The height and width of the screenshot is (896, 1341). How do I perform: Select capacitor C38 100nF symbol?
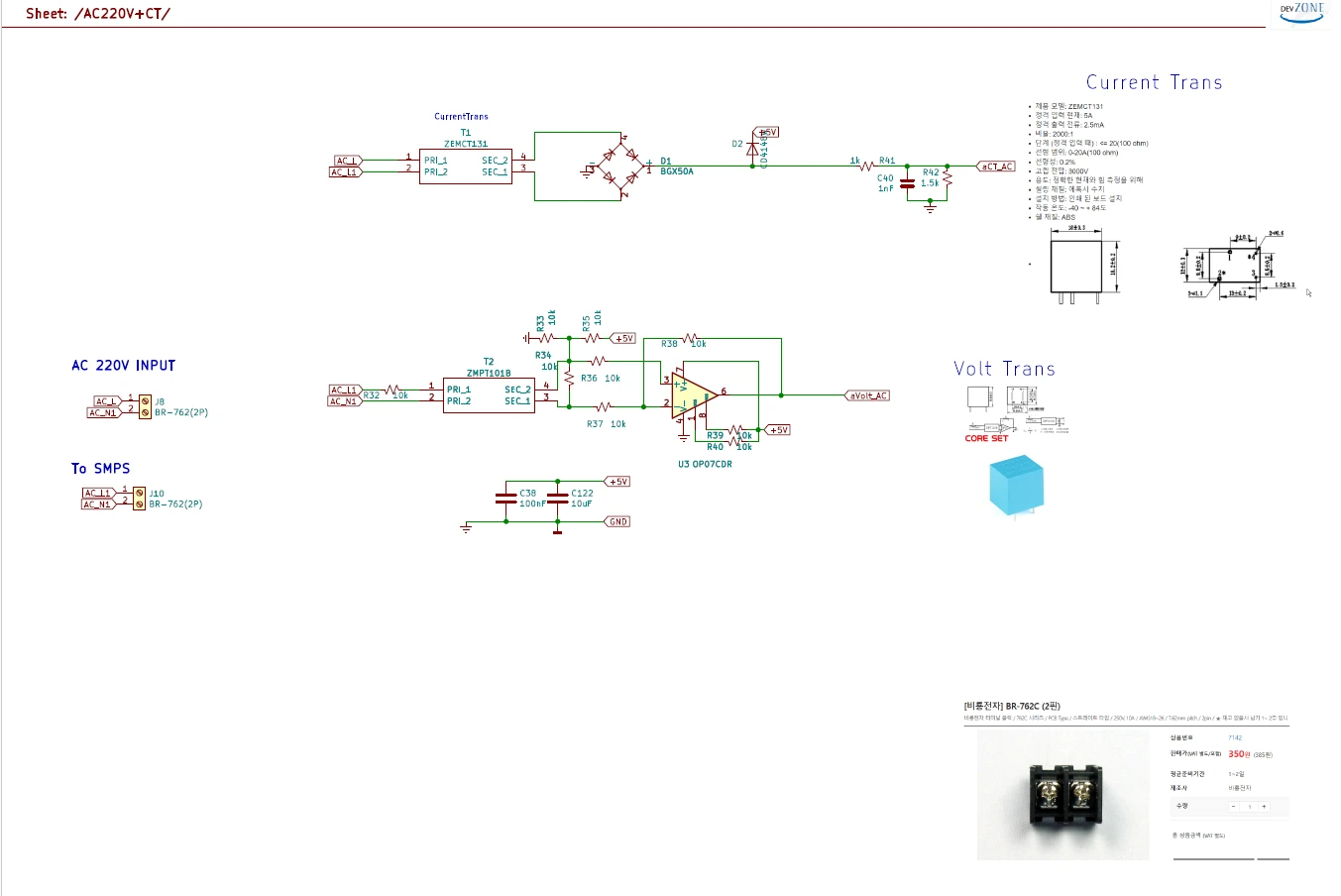point(506,498)
